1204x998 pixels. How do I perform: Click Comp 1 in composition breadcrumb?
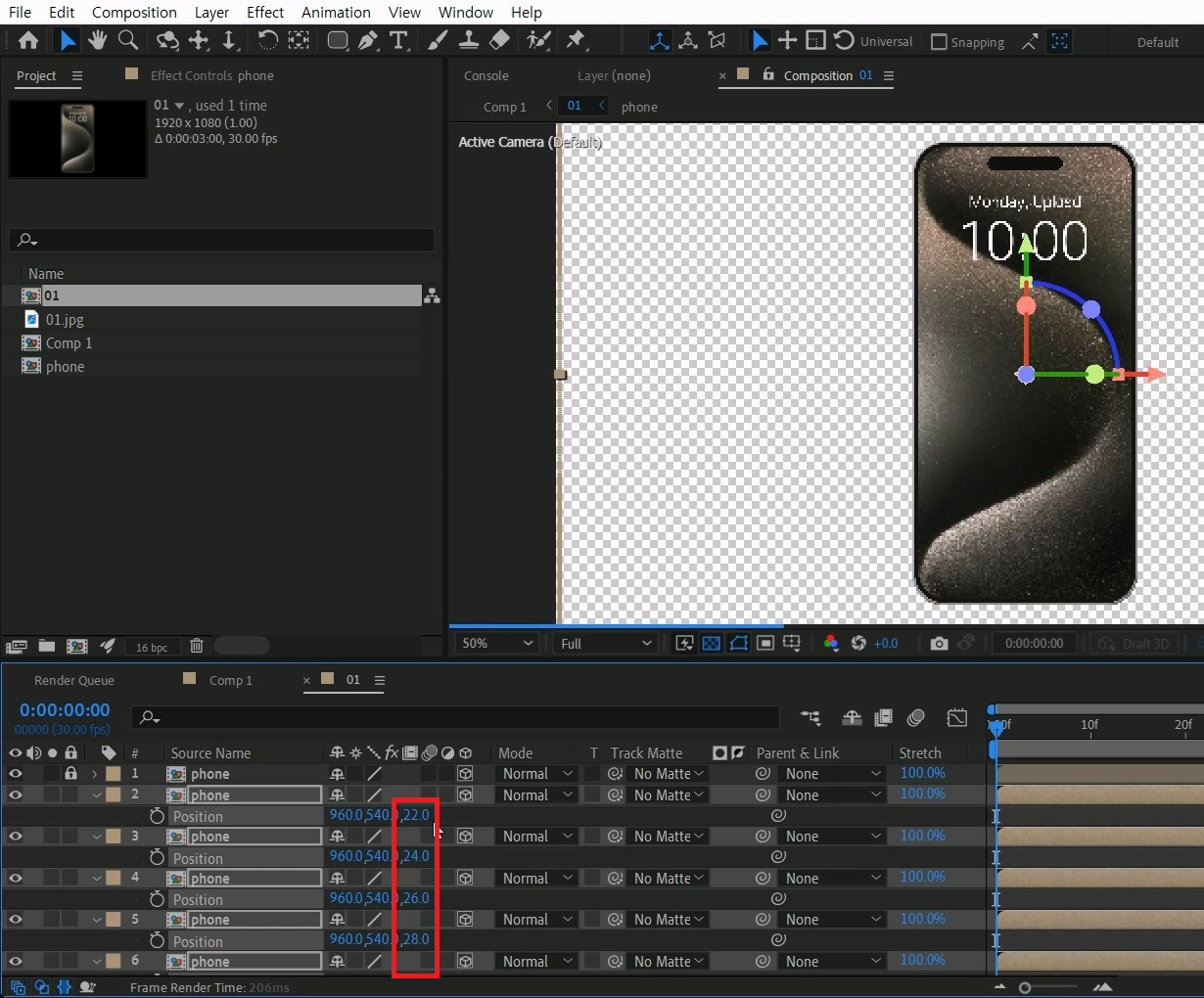(504, 107)
